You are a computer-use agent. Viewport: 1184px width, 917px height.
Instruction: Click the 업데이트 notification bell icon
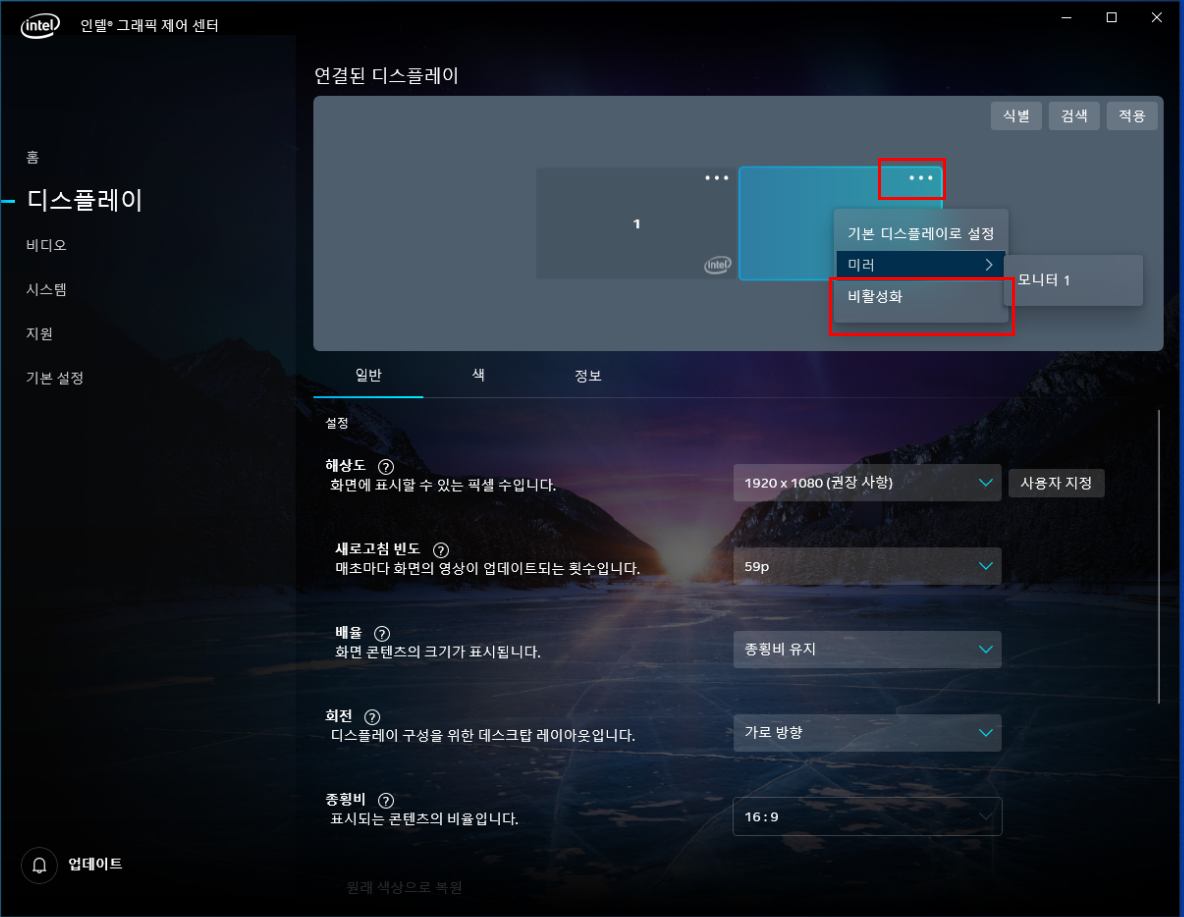point(39,865)
